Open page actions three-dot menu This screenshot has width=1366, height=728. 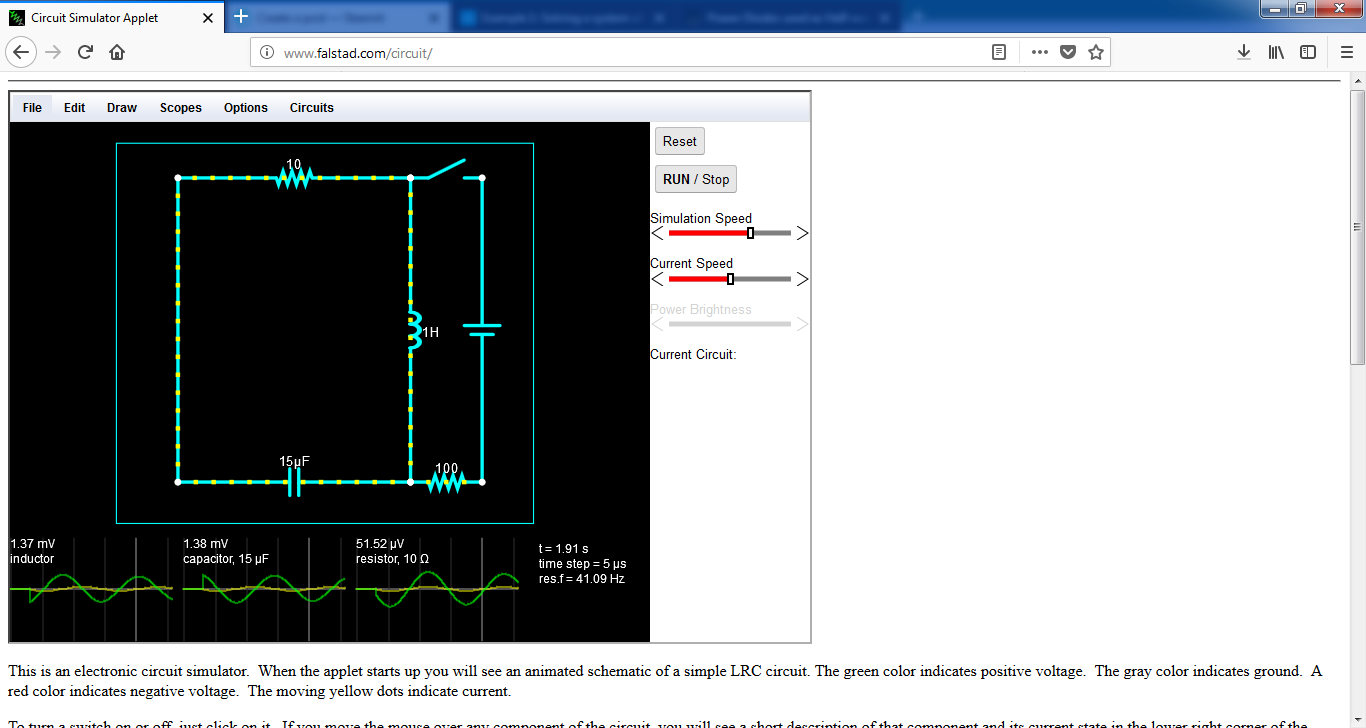point(1039,52)
